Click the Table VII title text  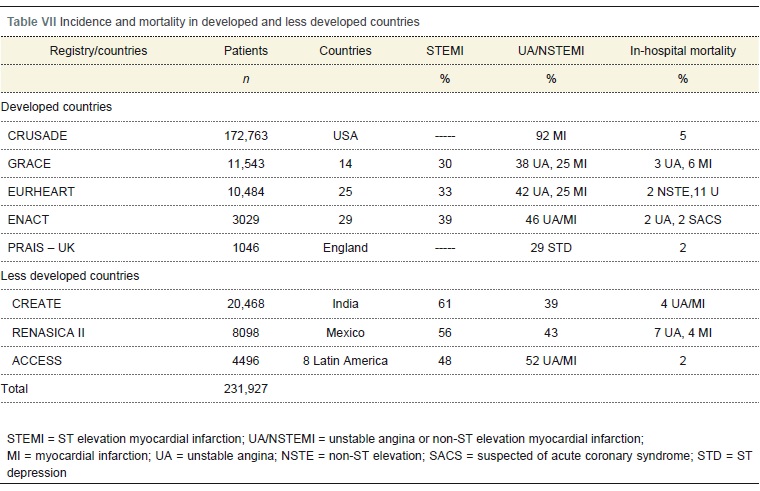[x=213, y=21]
